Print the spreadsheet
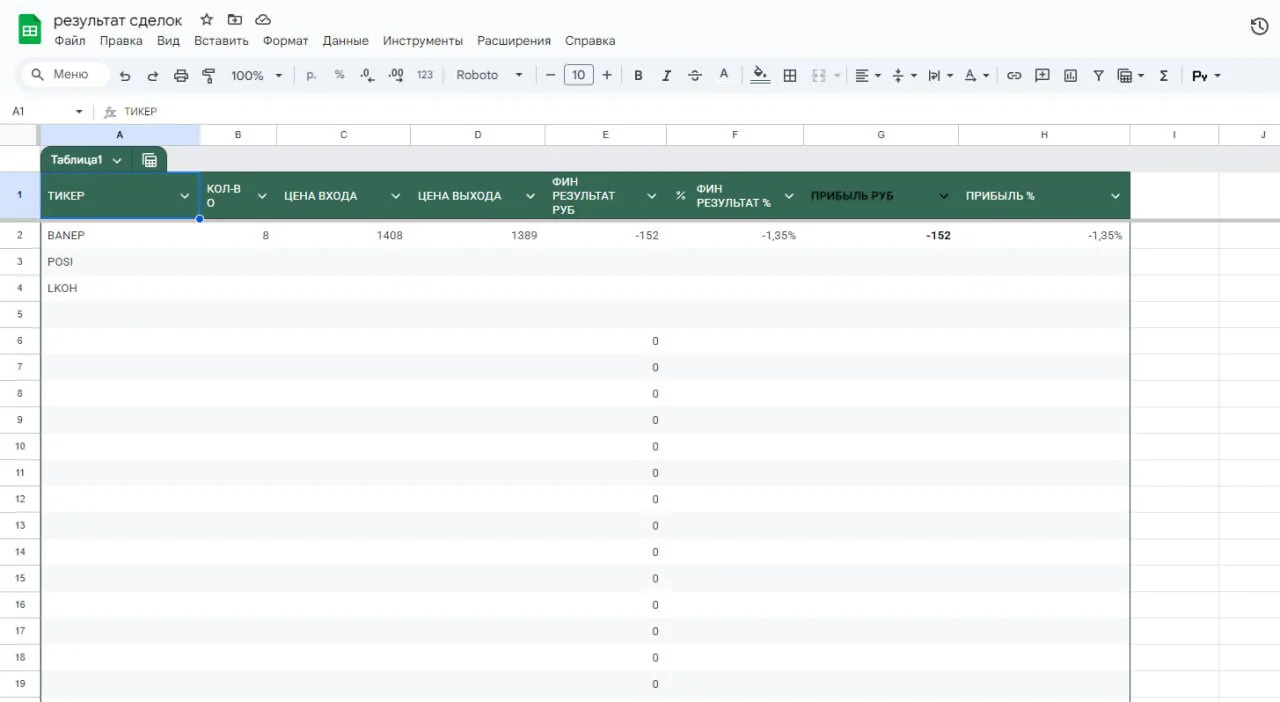Image resolution: width=1280 pixels, height=702 pixels. (181, 75)
